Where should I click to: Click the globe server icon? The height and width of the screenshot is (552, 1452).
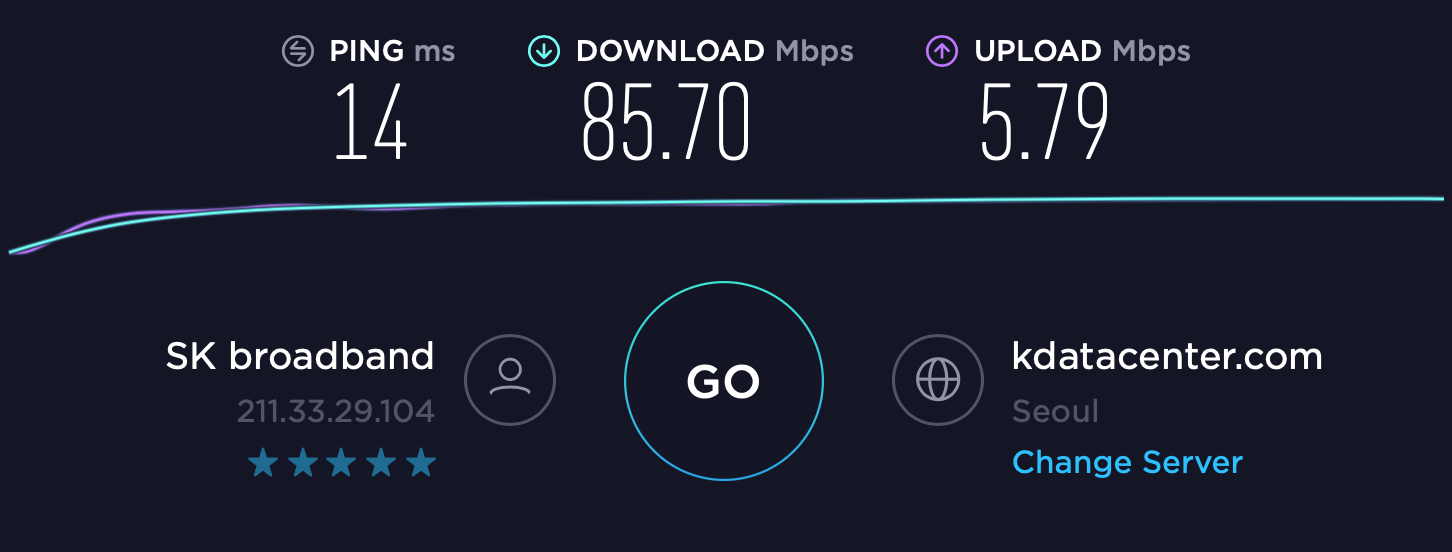point(938,380)
